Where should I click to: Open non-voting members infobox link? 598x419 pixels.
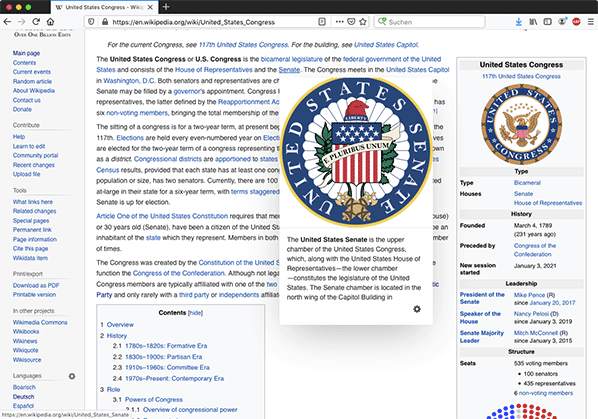point(546,393)
